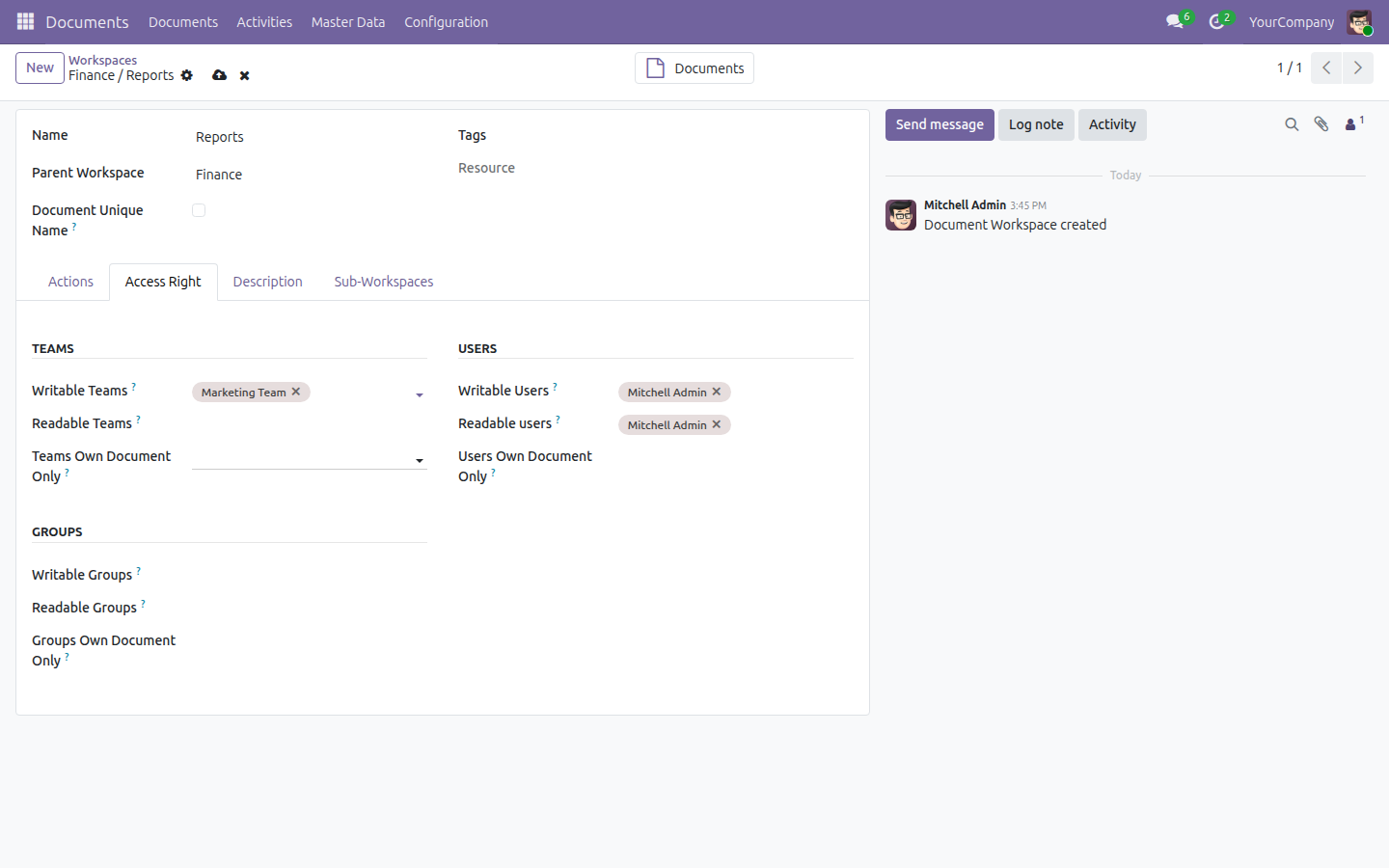Search messages in the chatter
The image size is (1389, 868).
coord(1292,124)
